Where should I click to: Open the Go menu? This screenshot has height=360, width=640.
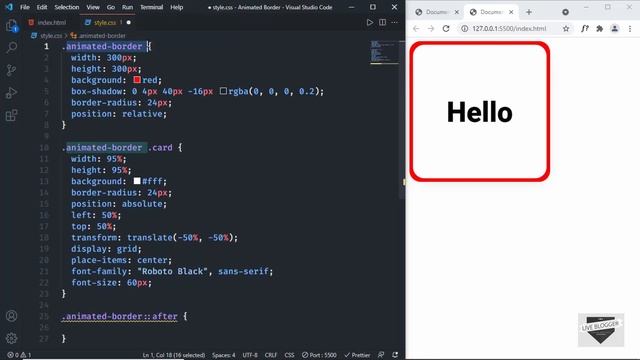(111, 7)
